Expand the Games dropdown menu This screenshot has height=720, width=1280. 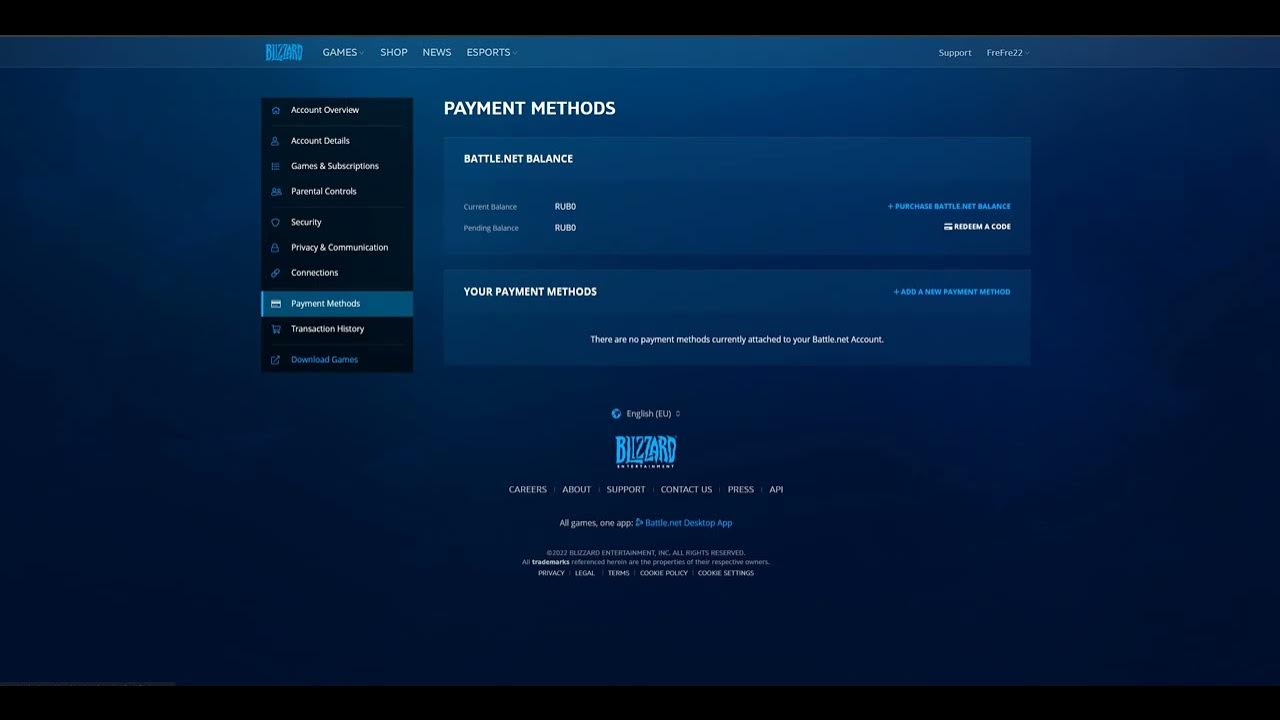point(343,52)
